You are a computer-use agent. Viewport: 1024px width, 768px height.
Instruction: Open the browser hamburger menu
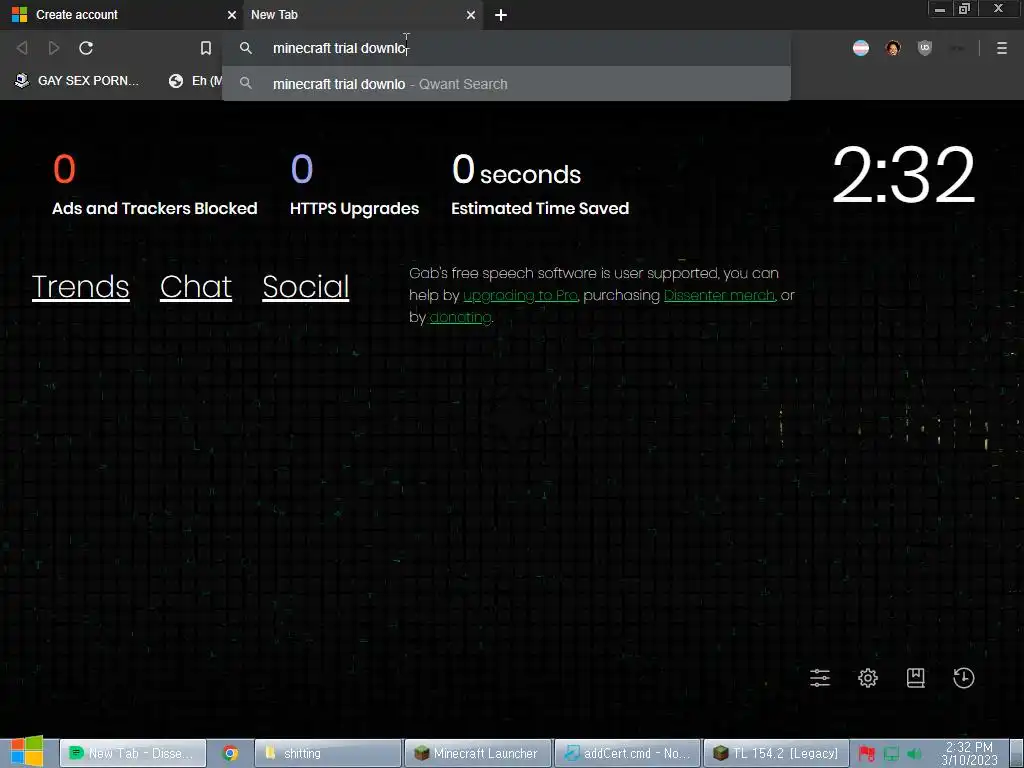[1002, 48]
